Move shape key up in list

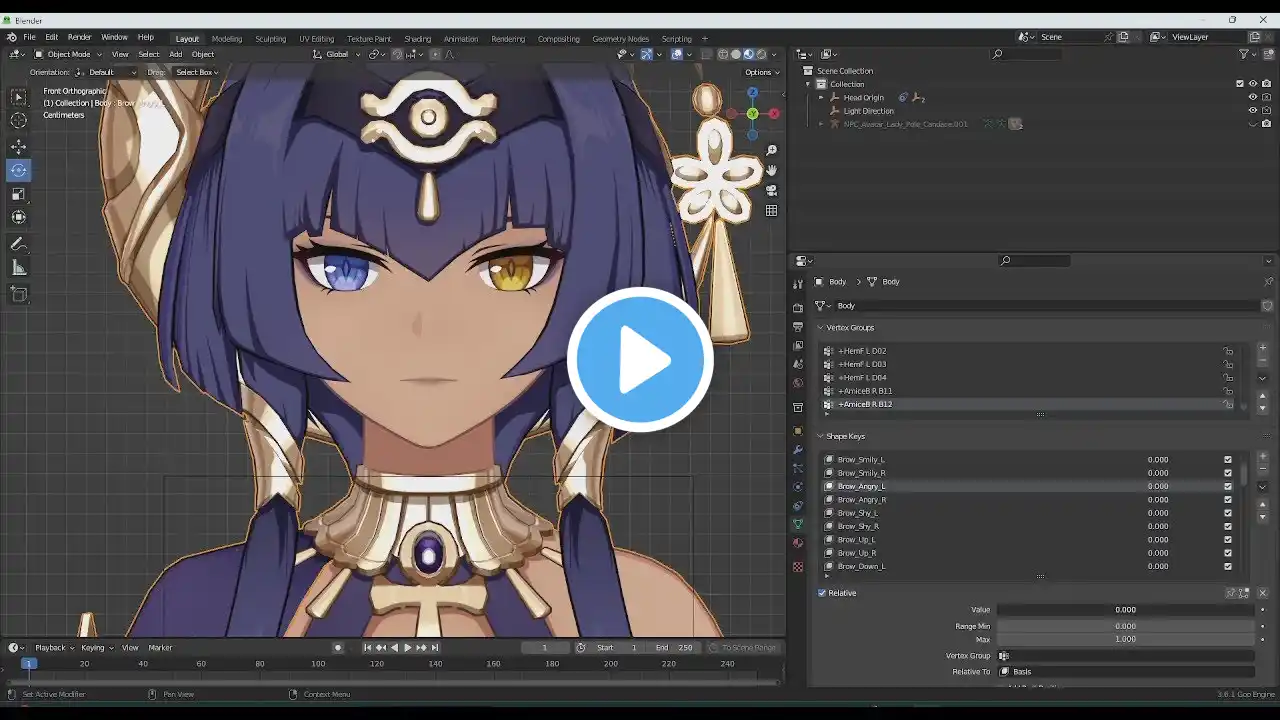click(x=1263, y=505)
